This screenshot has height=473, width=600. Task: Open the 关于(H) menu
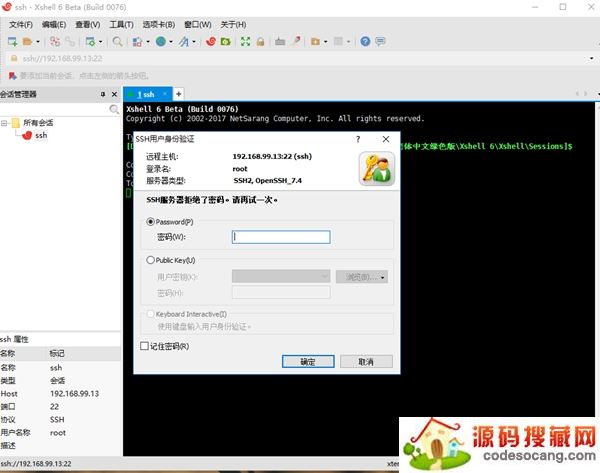pos(233,24)
